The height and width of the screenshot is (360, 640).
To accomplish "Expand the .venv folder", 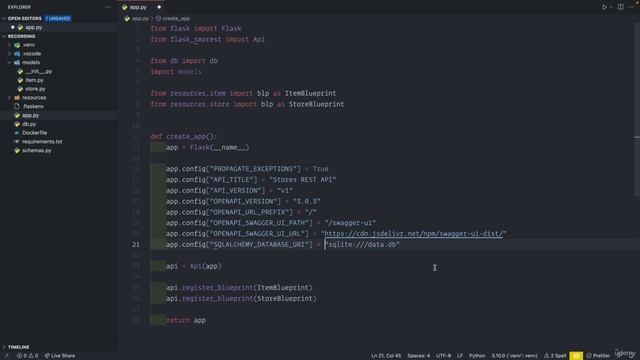I will [9, 45].
